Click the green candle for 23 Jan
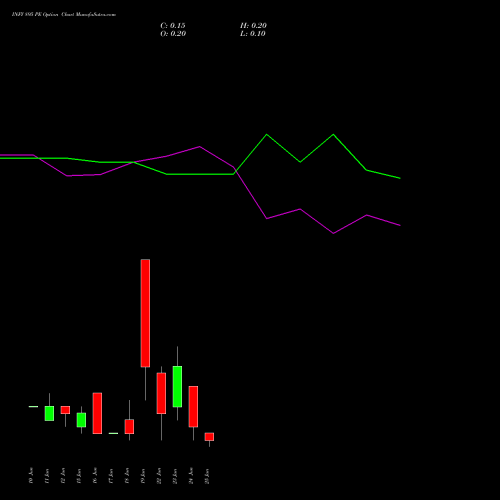 coord(177,387)
